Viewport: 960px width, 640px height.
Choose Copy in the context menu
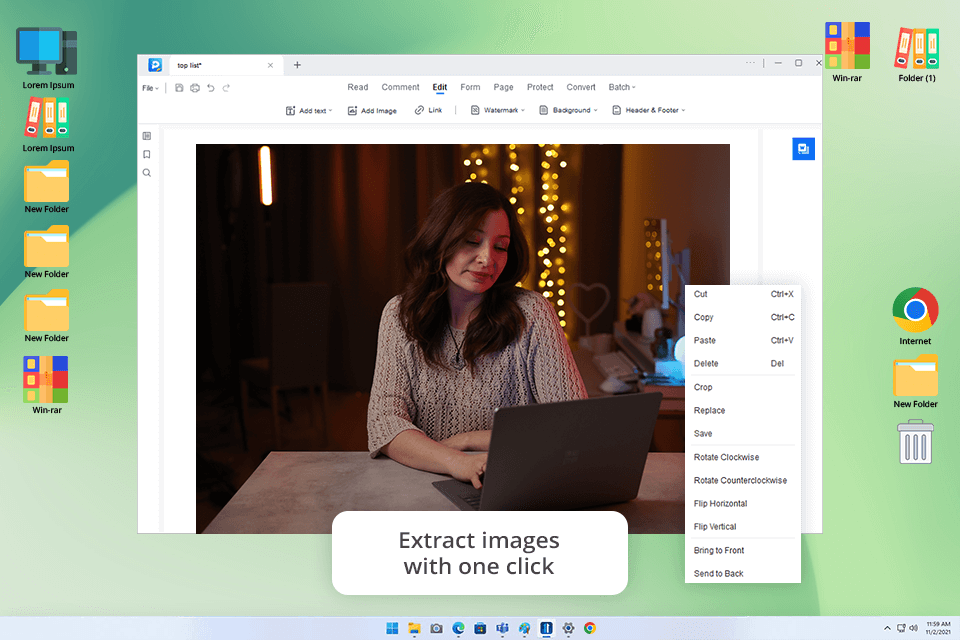pyautogui.click(x=743, y=317)
